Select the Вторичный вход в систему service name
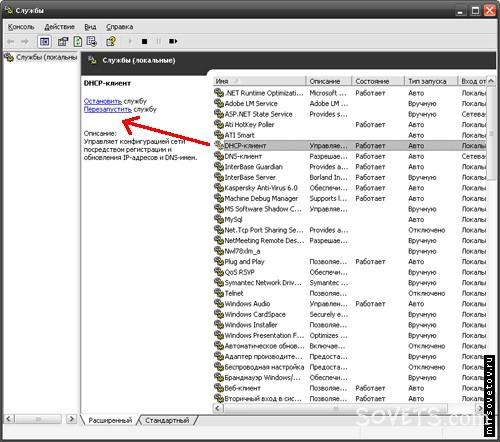 [263, 399]
